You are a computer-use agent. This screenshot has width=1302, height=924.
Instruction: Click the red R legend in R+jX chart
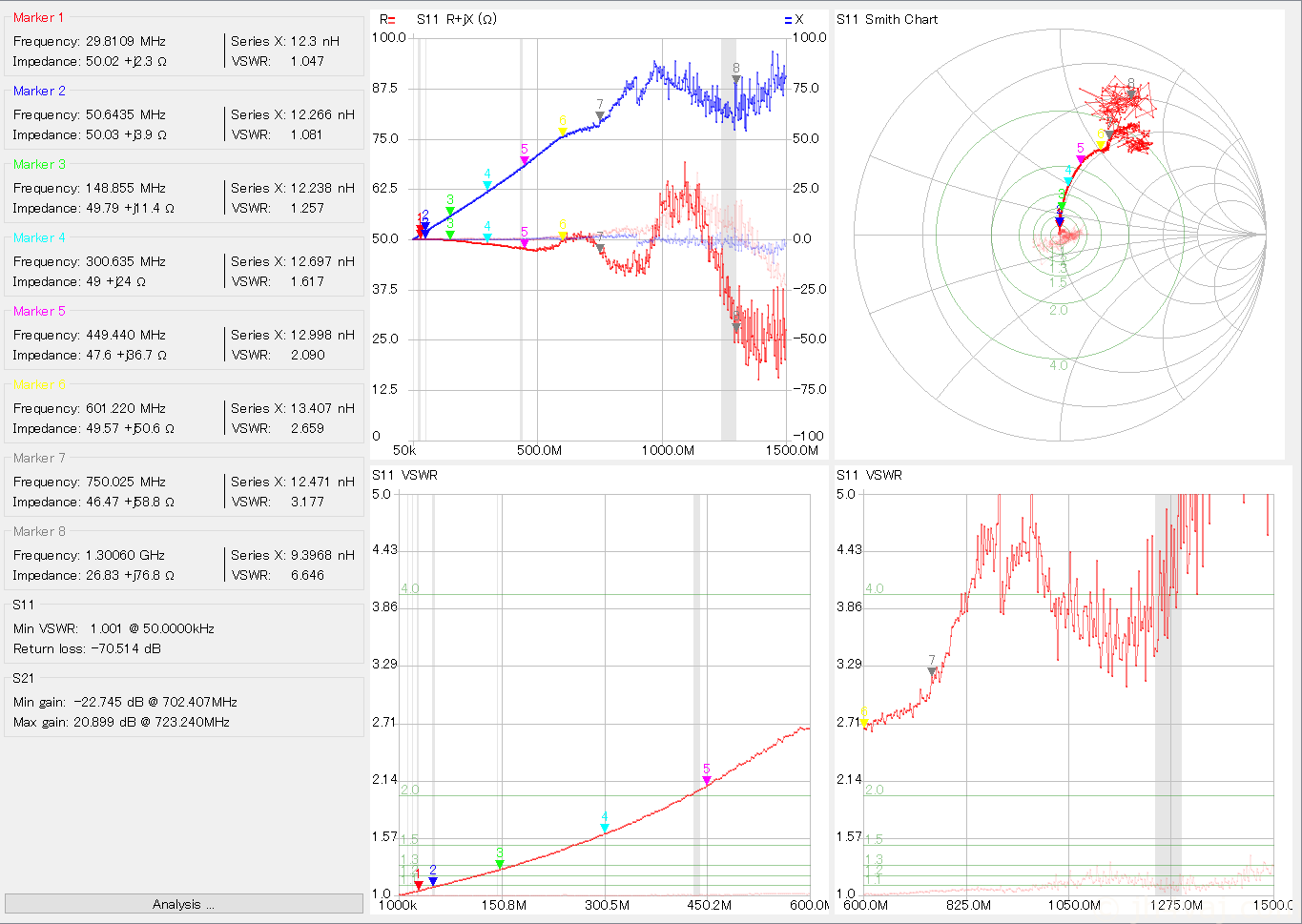[x=387, y=19]
